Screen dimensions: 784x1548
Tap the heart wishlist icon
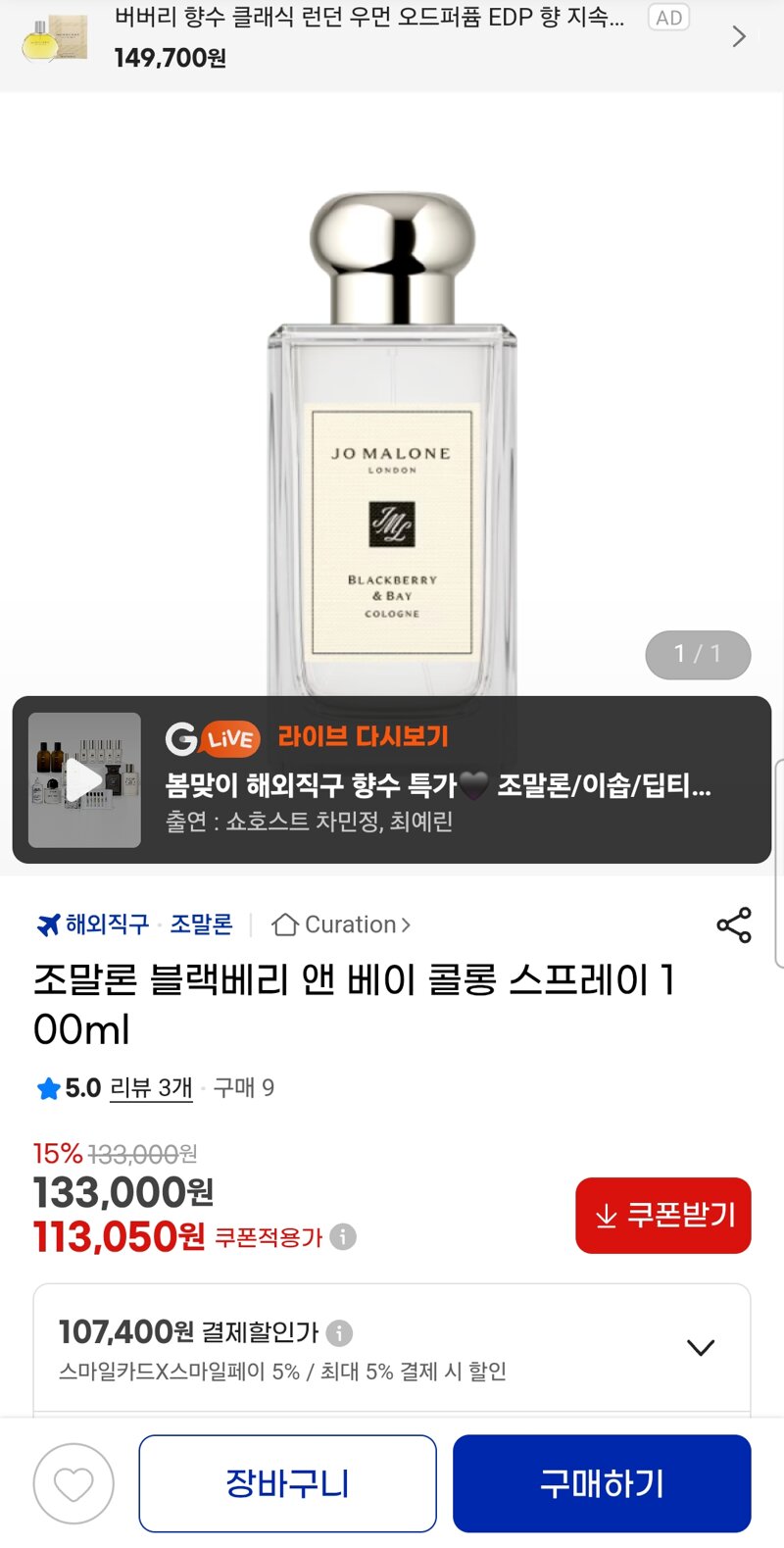tap(73, 1484)
